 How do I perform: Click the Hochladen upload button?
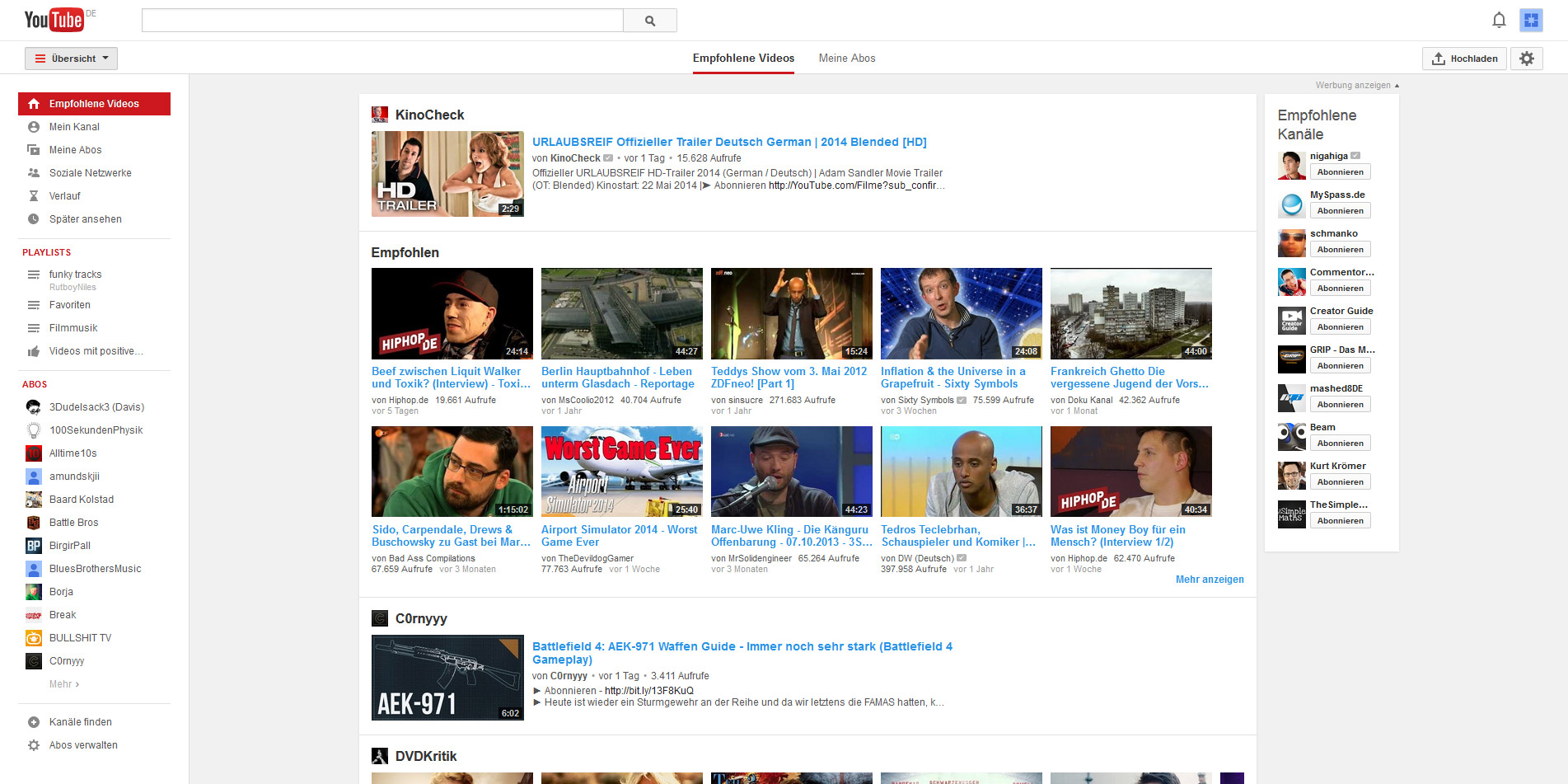point(1464,59)
